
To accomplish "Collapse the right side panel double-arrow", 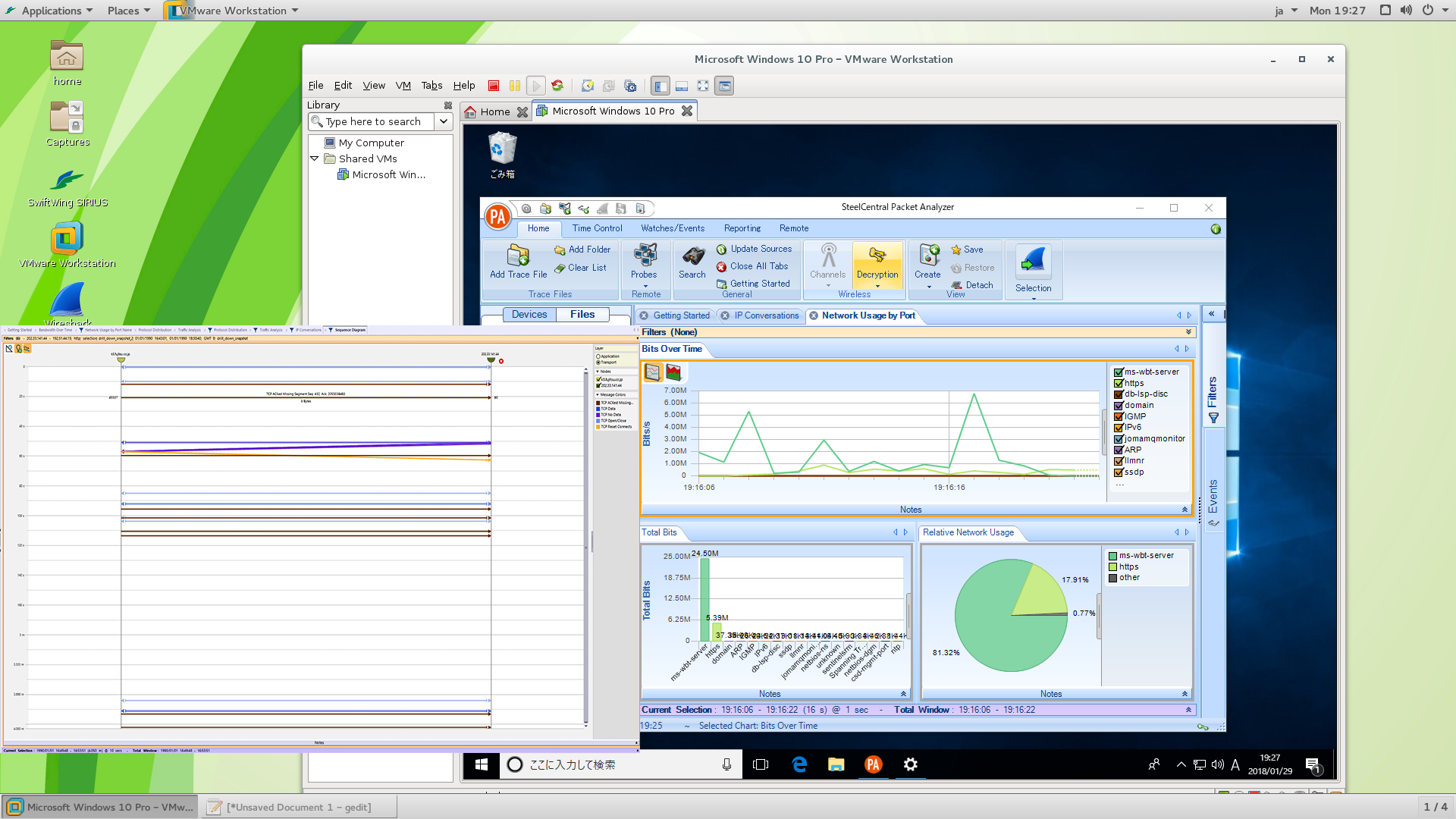I will coord(1211,314).
